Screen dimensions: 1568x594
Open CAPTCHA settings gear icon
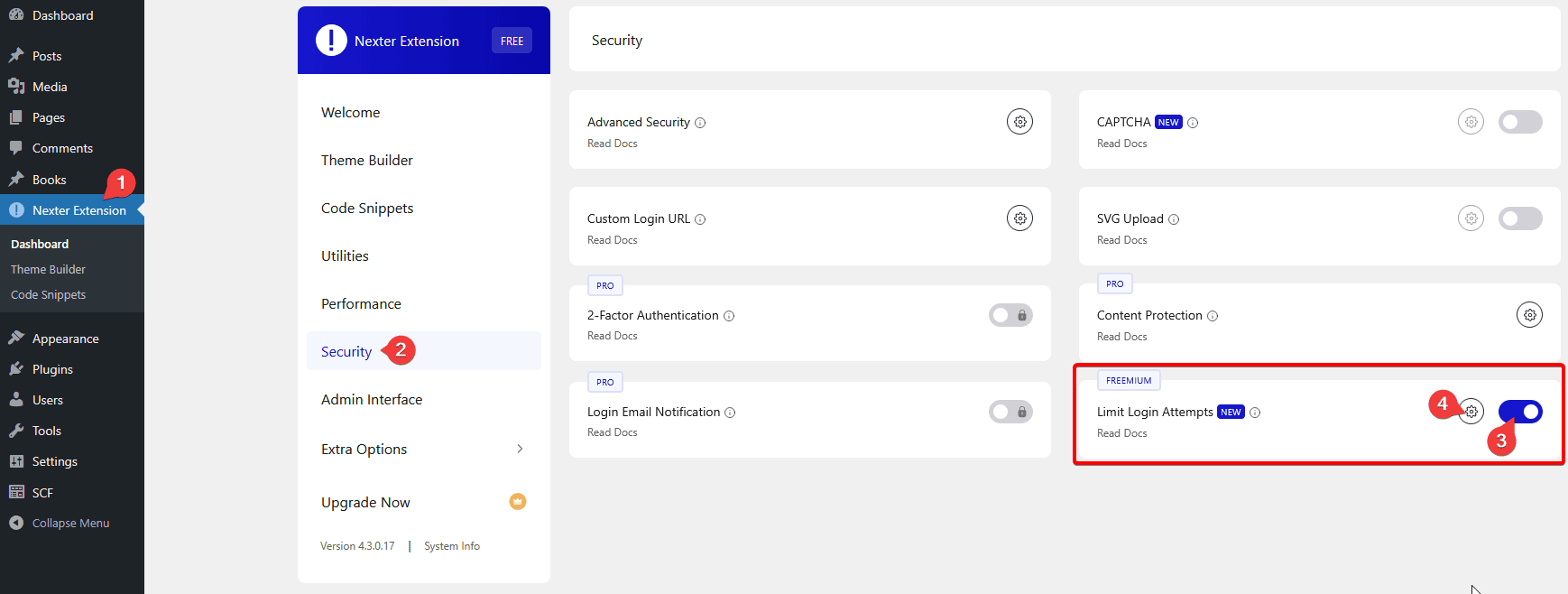1471,122
